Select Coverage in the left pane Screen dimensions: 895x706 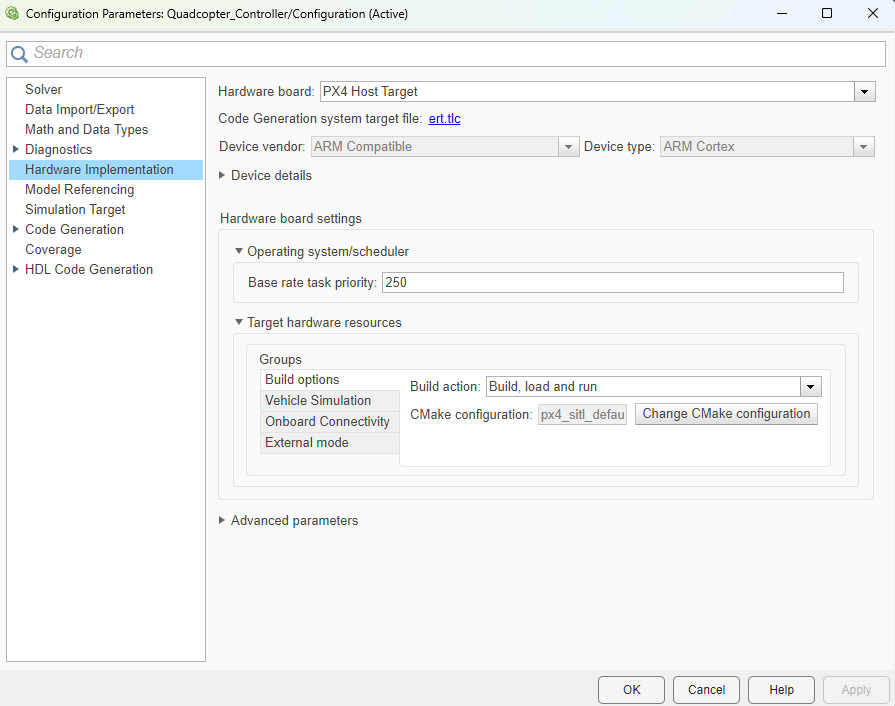point(53,249)
